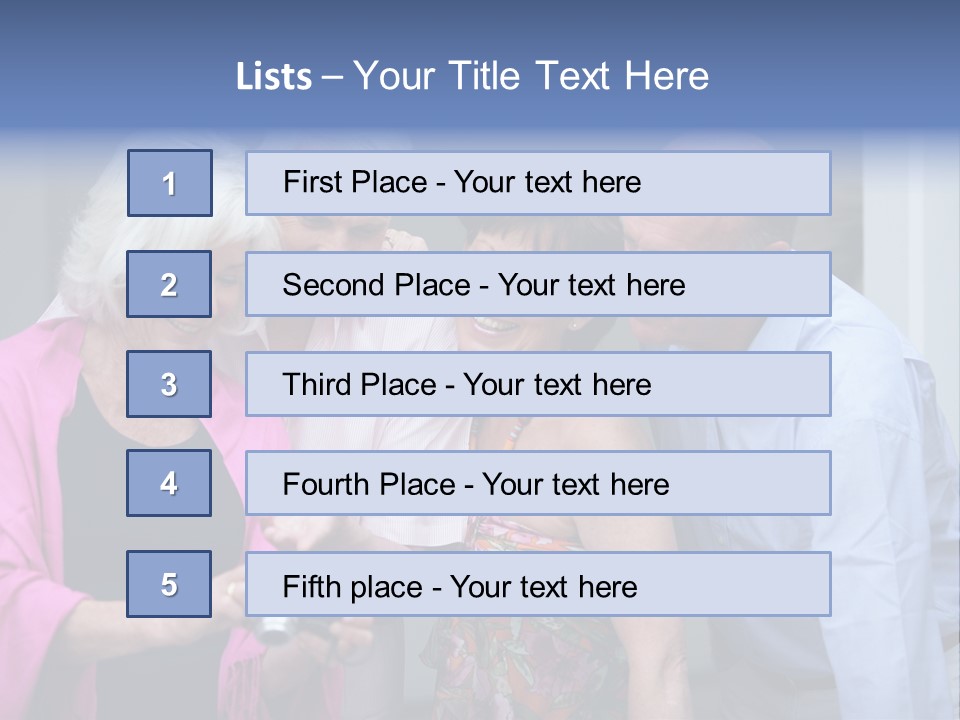Click the words Your text here in First Place
Viewport: 960px width, 720px height.
pyautogui.click(x=547, y=182)
